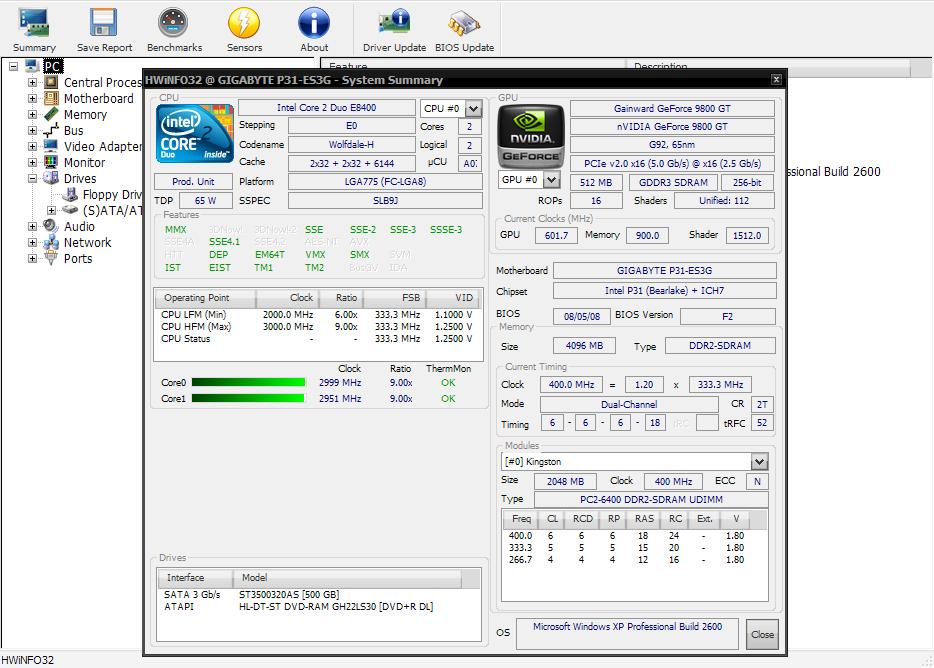The image size is (934, 668).
Task: Click the drives Interface column header
Action: click(195, 578)
